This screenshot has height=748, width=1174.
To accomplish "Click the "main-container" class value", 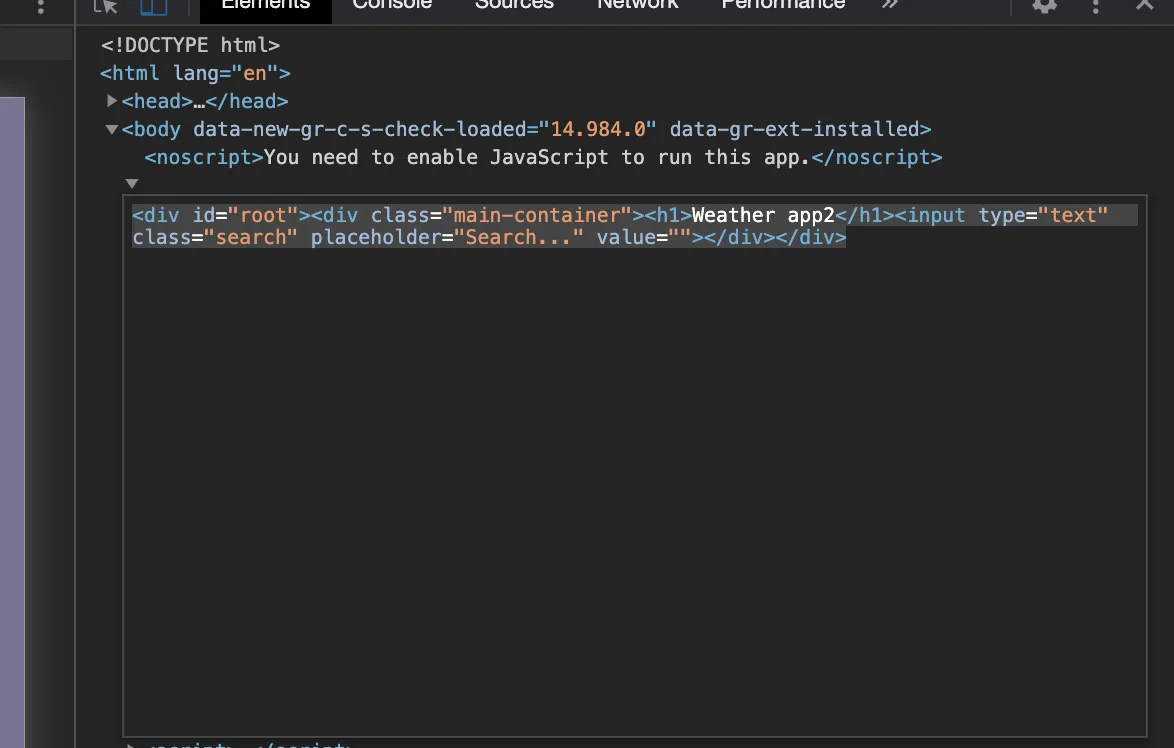I will 537,216.
